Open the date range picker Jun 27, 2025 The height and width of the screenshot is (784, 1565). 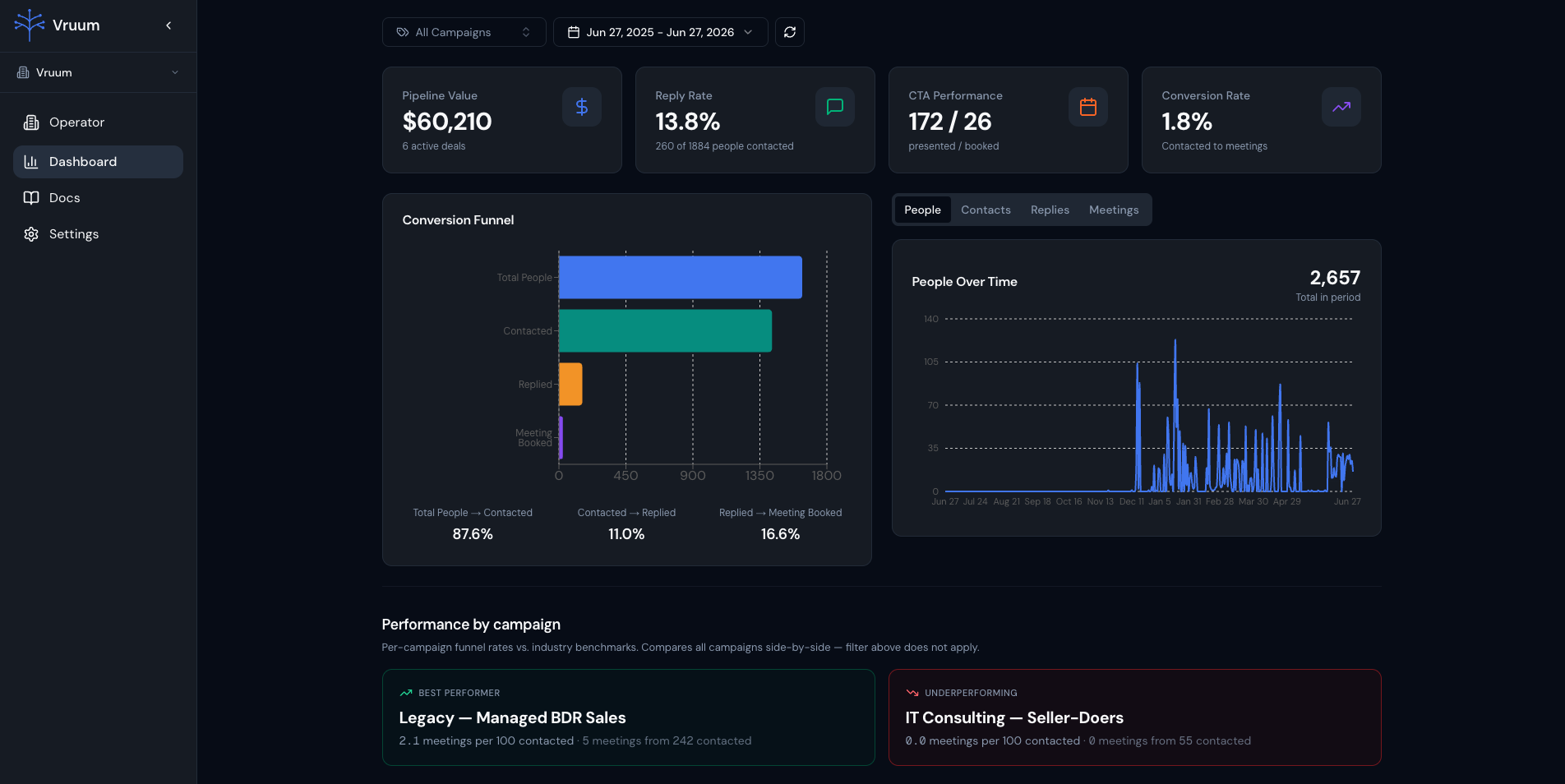pos(661,32)
